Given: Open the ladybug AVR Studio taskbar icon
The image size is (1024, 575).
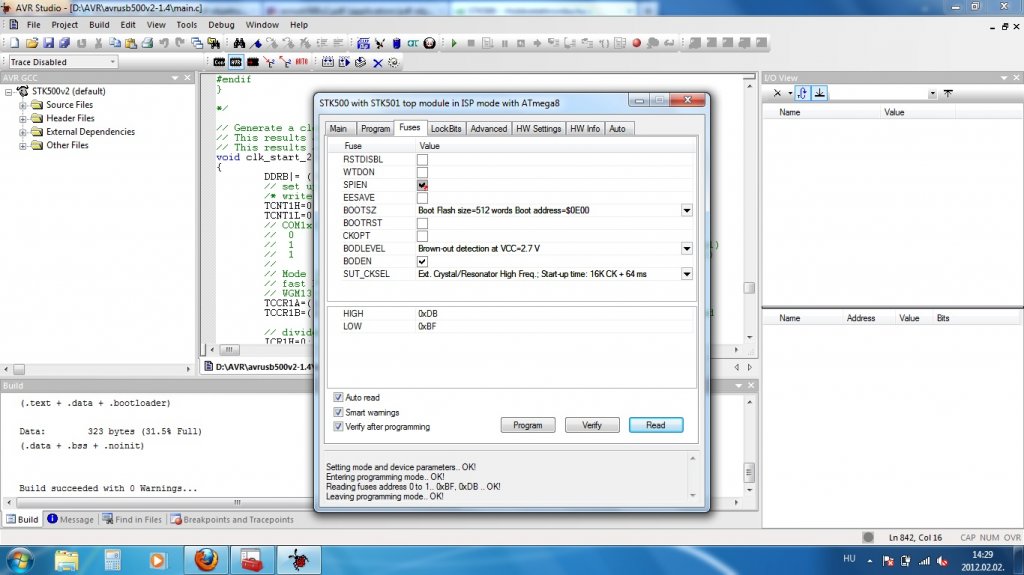Looking at the screenshot, I should [299, 560].
